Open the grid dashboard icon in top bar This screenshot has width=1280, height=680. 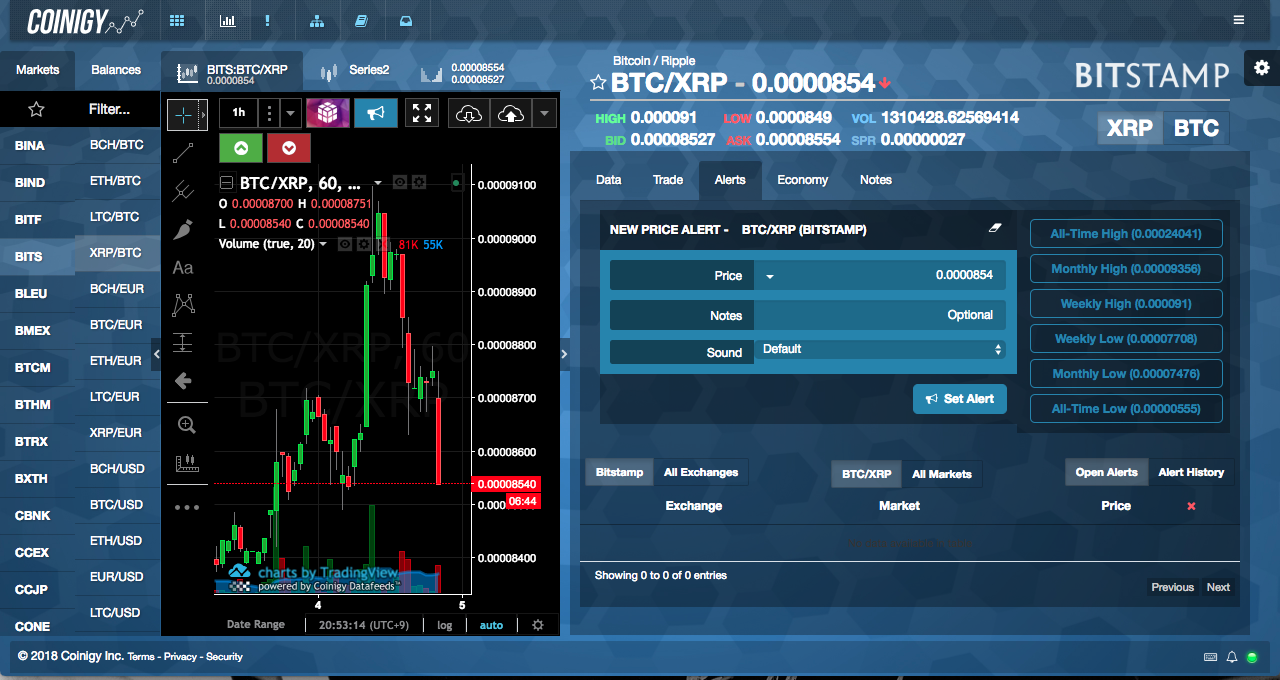177,20
